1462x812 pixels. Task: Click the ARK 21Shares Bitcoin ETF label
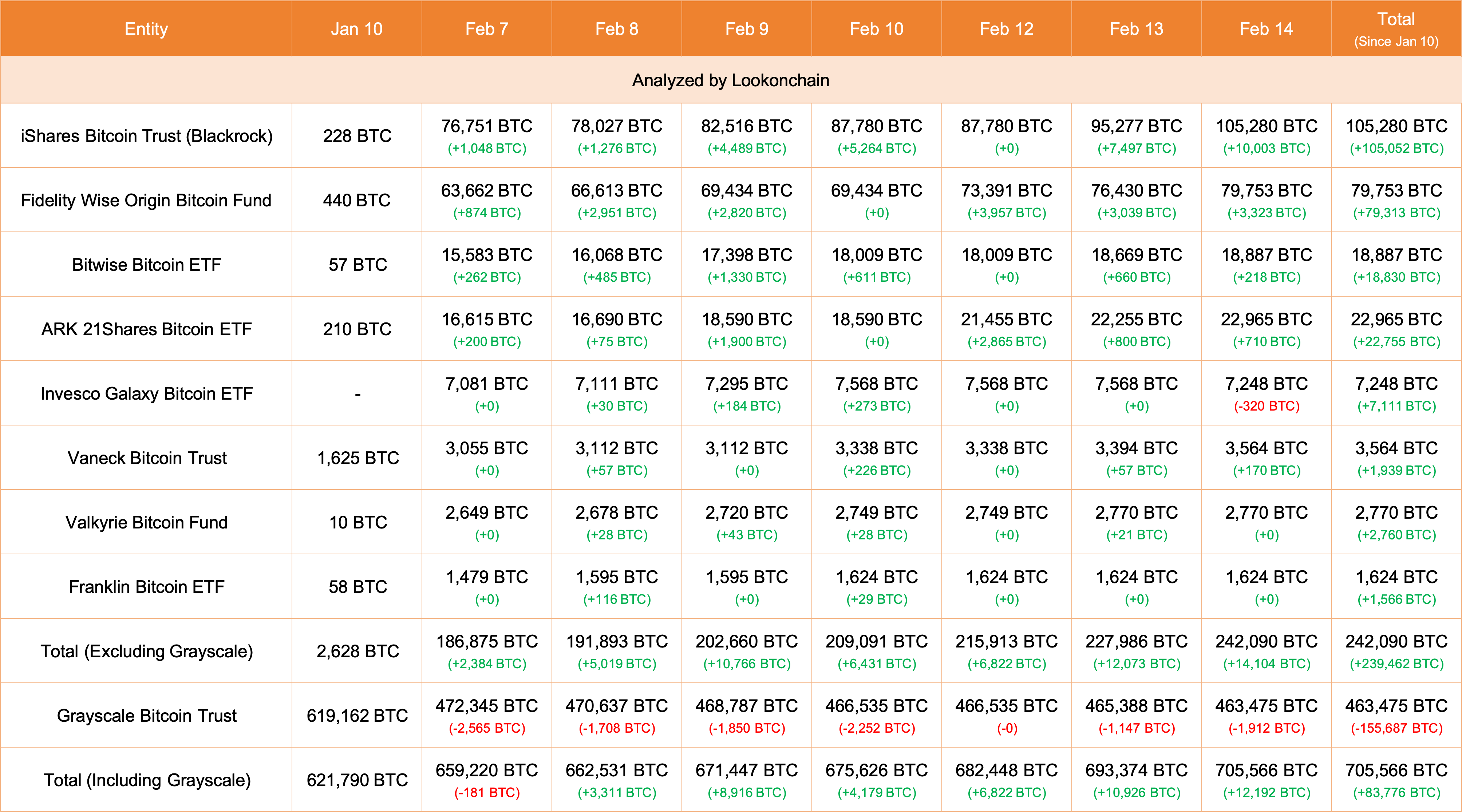click(x=146, y=329)
